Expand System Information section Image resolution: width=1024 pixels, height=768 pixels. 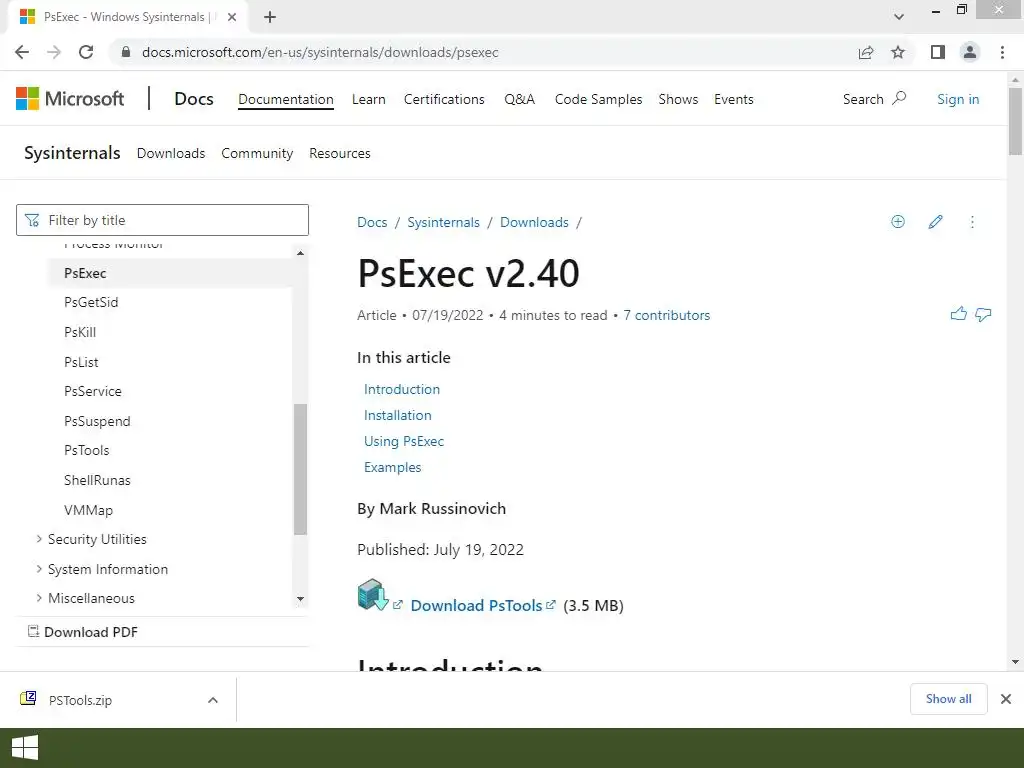point(39,569)
